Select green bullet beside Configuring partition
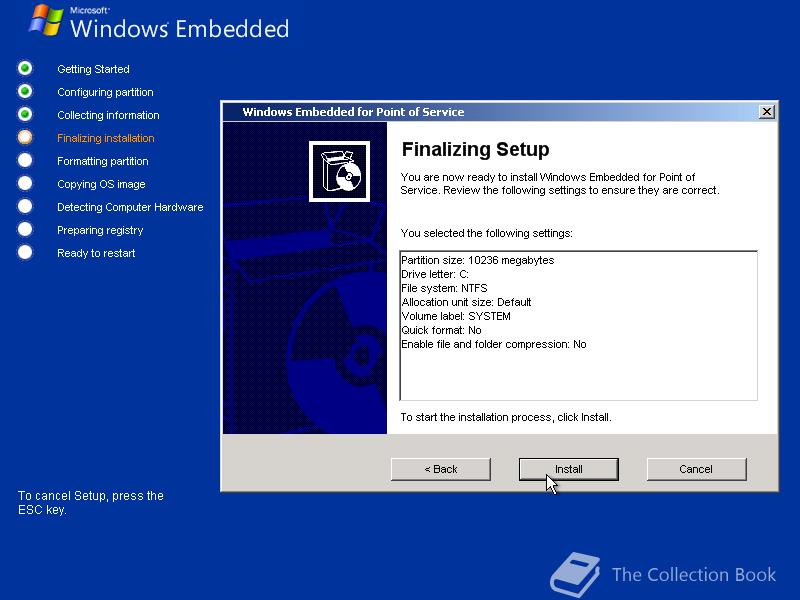Image resolution: width=800 pixels, height=600 pixels. click(25, 91)
